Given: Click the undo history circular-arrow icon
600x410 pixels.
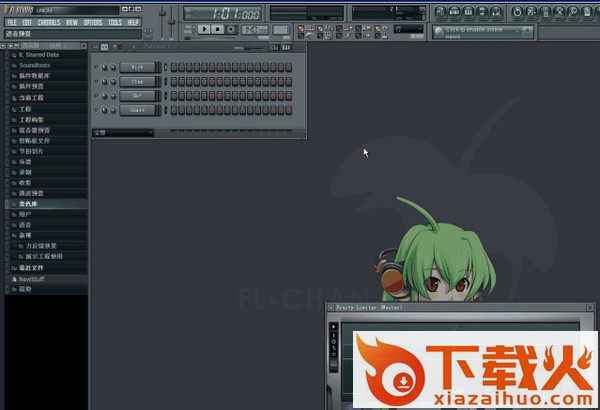Looking at the screenshot, I should [x=517, y=13].
